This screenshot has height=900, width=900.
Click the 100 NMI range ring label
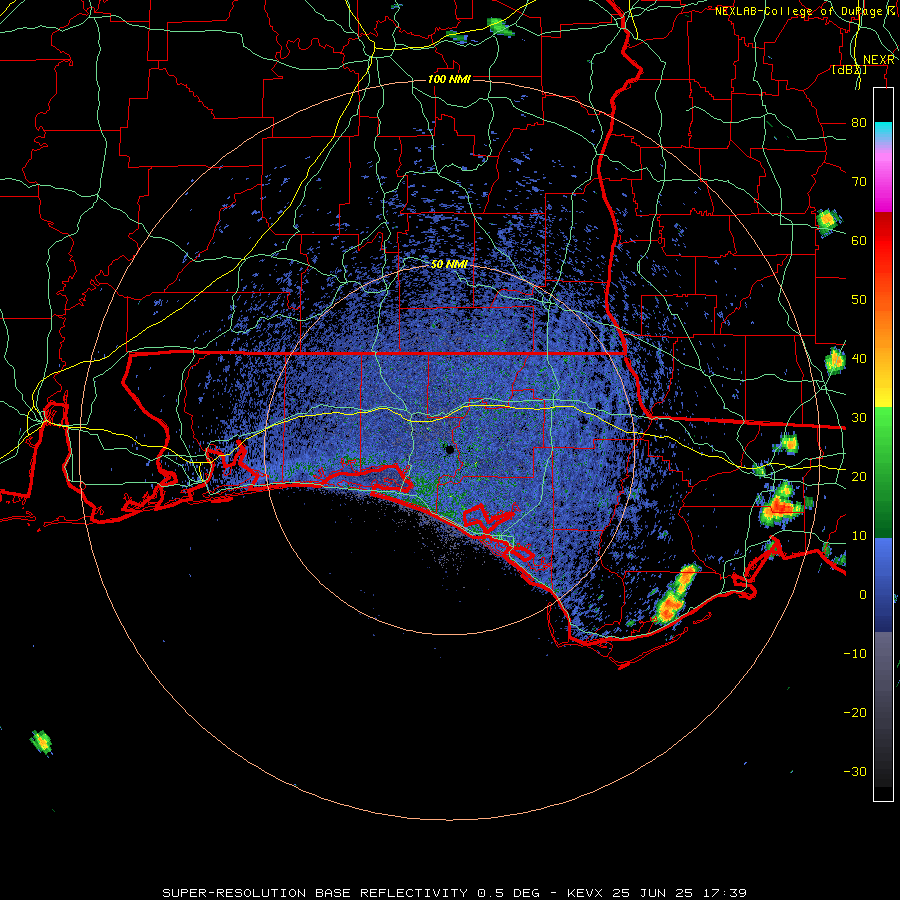coord(449,79)
